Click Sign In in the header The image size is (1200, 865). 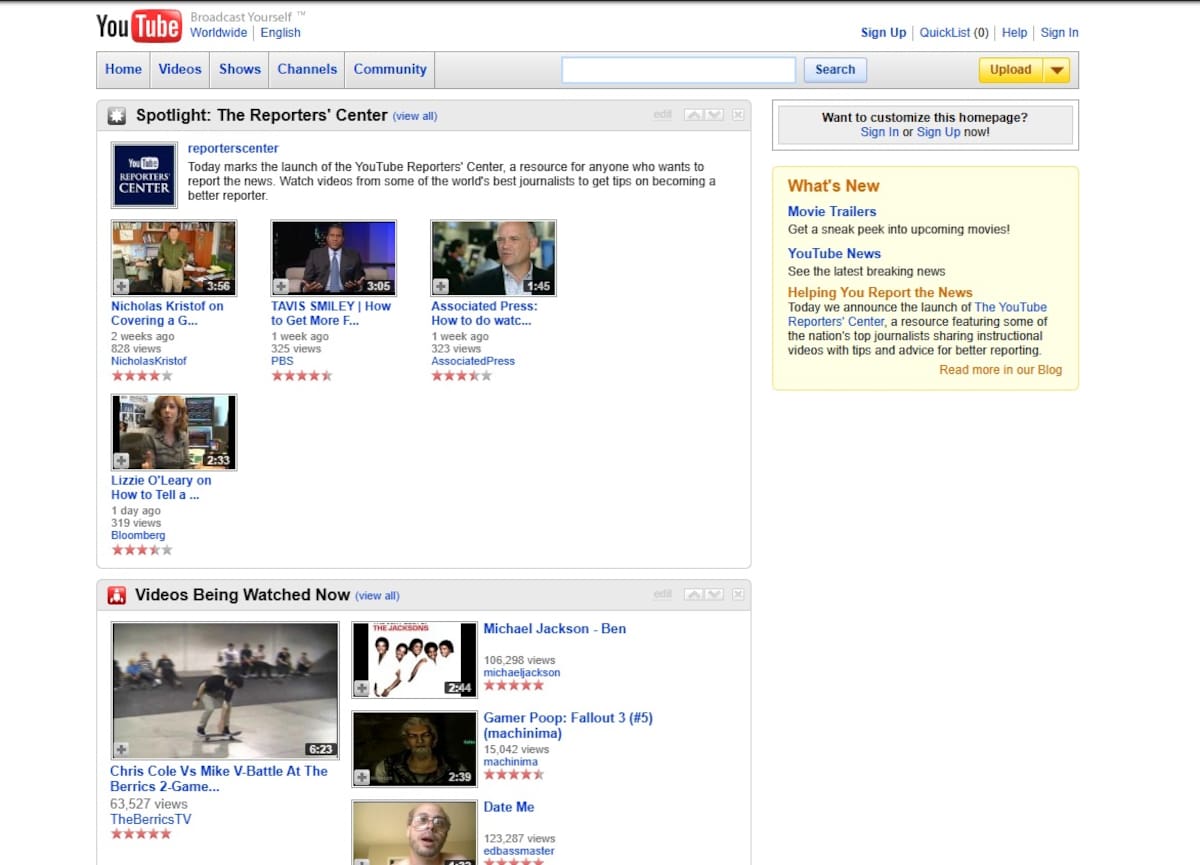(1059, 33)
